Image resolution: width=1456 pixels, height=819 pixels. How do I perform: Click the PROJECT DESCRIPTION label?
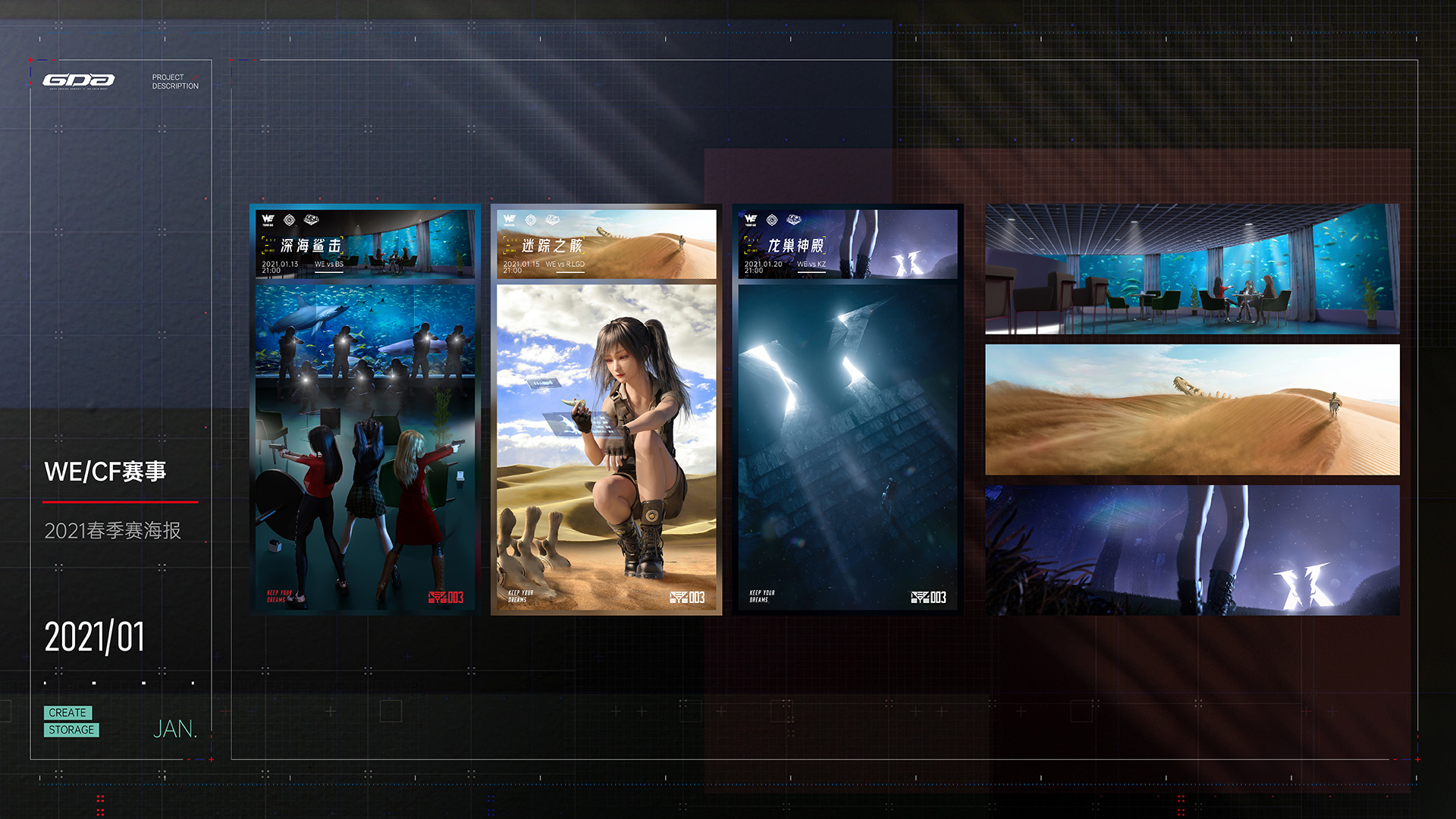pos(175,82)
